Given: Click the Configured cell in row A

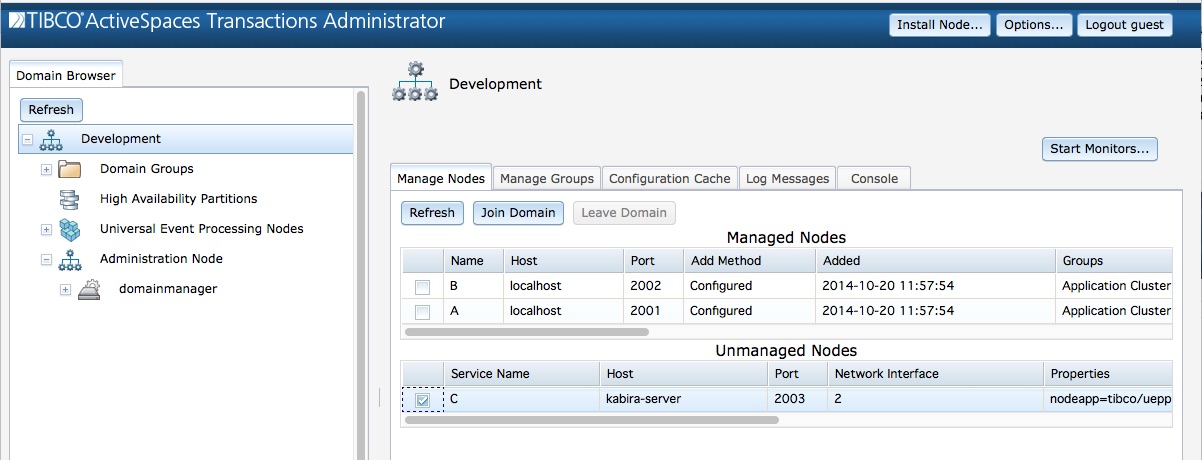Looking at the screenshot, I should (x=749, y=311).
